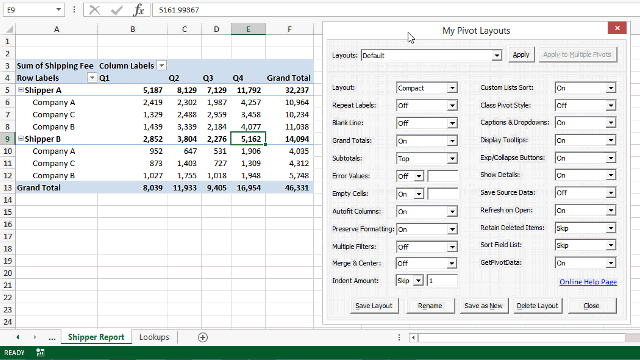
Task: Click the Indent Amount value field
Action: coord(442,281)
